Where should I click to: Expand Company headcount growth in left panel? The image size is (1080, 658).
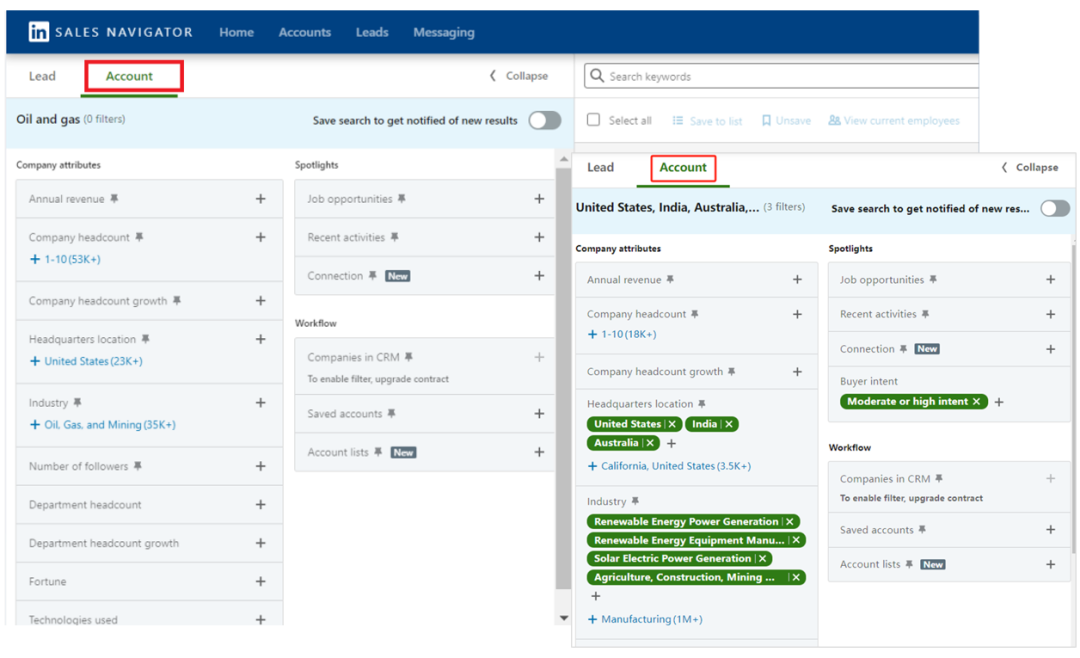pos(260,300)
